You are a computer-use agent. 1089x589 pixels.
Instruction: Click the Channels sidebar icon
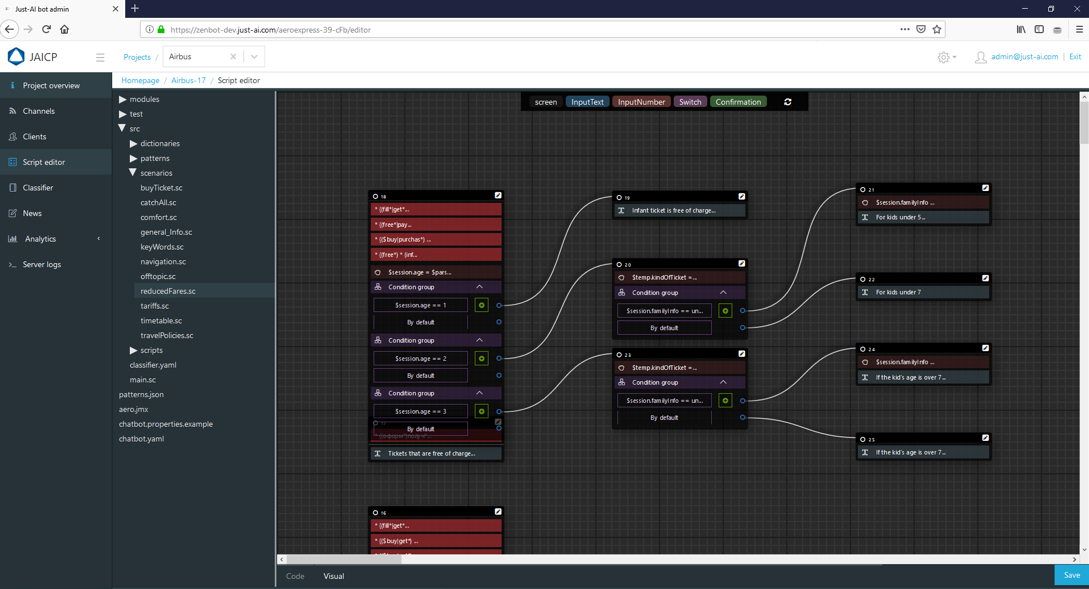click(x=13, y=111)
